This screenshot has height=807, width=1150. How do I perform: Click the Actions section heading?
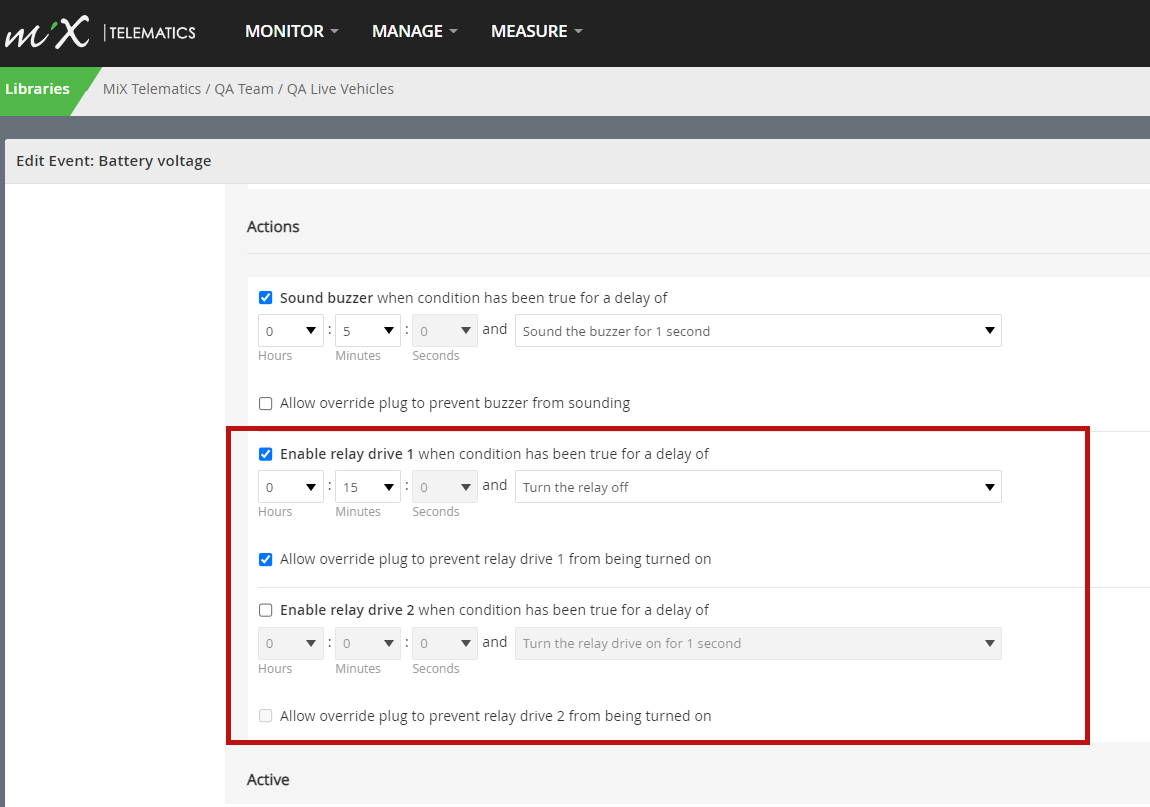[273, 227]
